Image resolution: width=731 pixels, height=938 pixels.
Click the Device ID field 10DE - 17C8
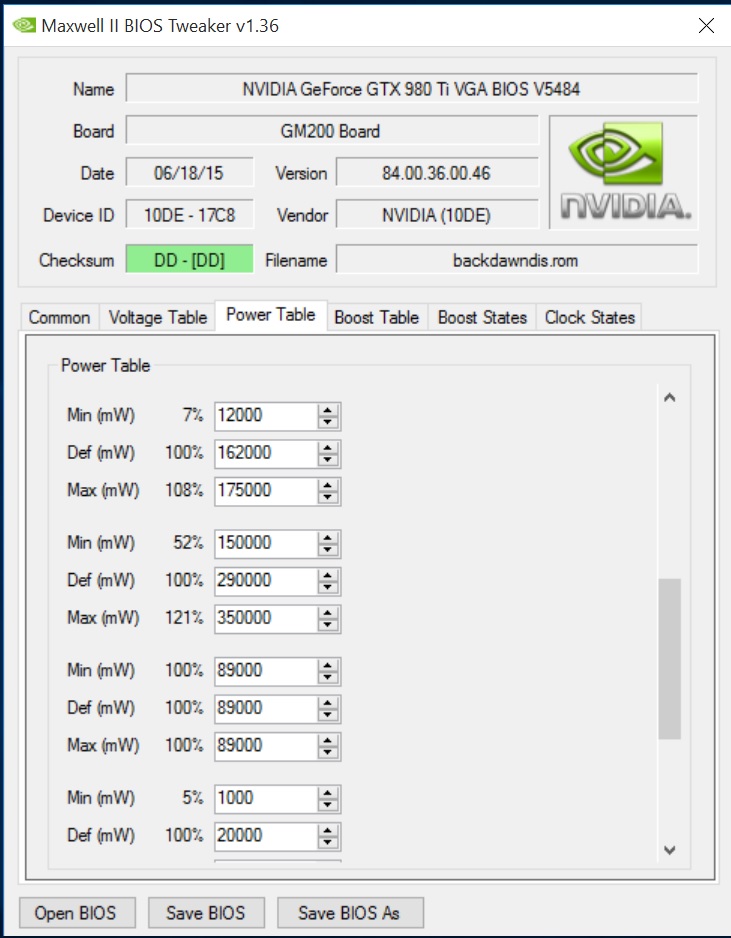click(x=190, y=215)
